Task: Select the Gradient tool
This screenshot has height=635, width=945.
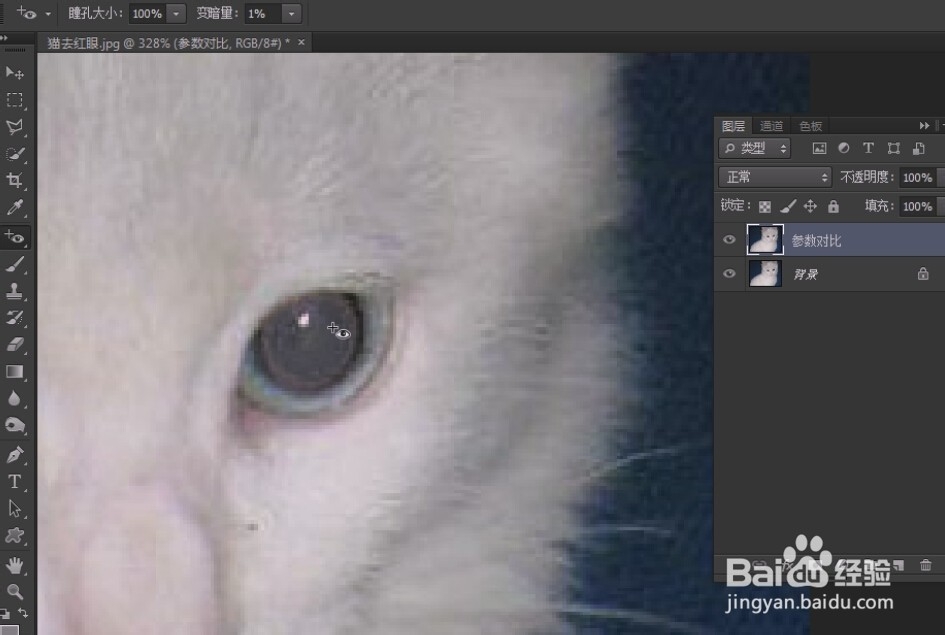Action: point(14,372)
